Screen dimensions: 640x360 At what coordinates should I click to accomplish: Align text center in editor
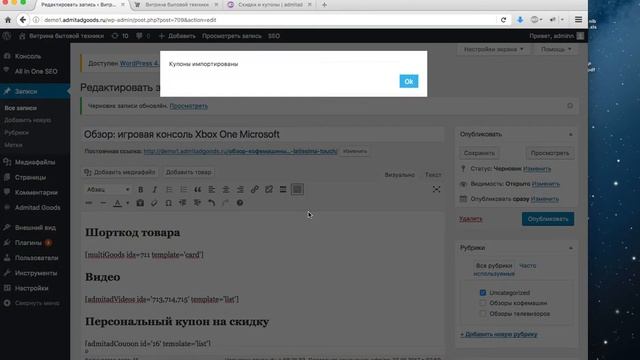(x=226, y=189)
